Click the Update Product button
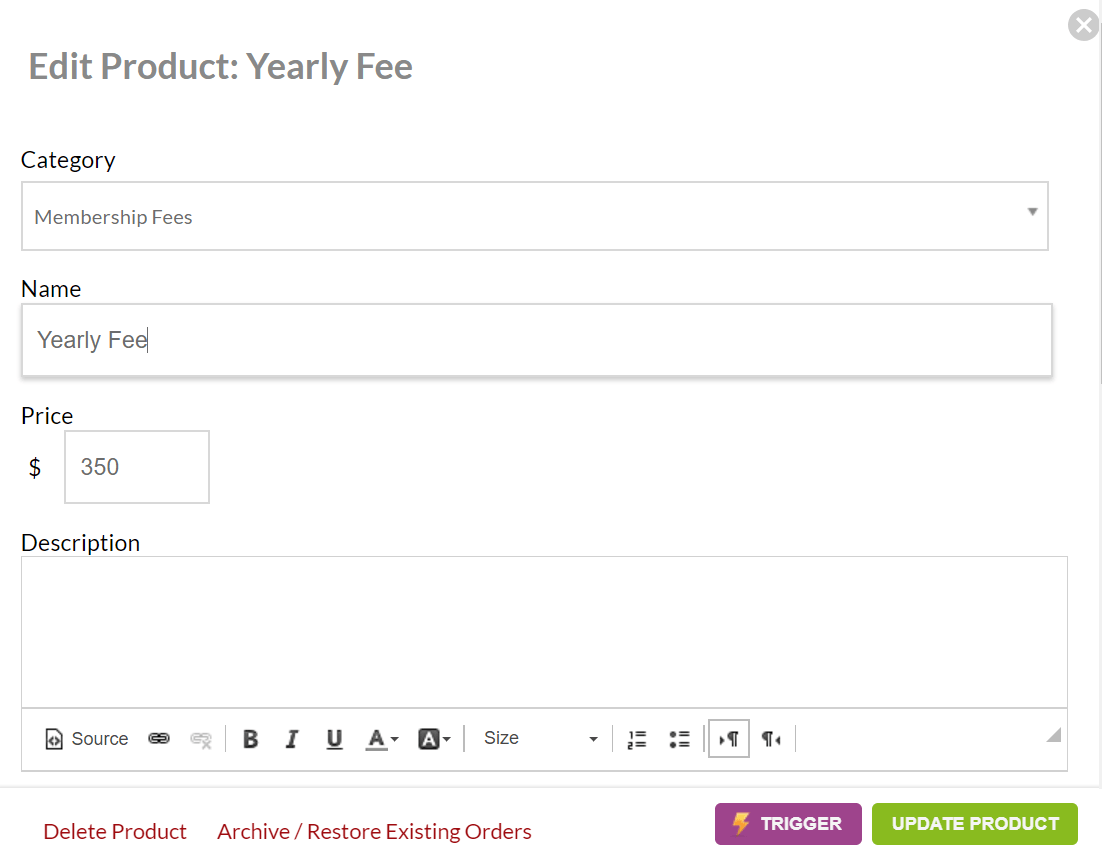 974,824
